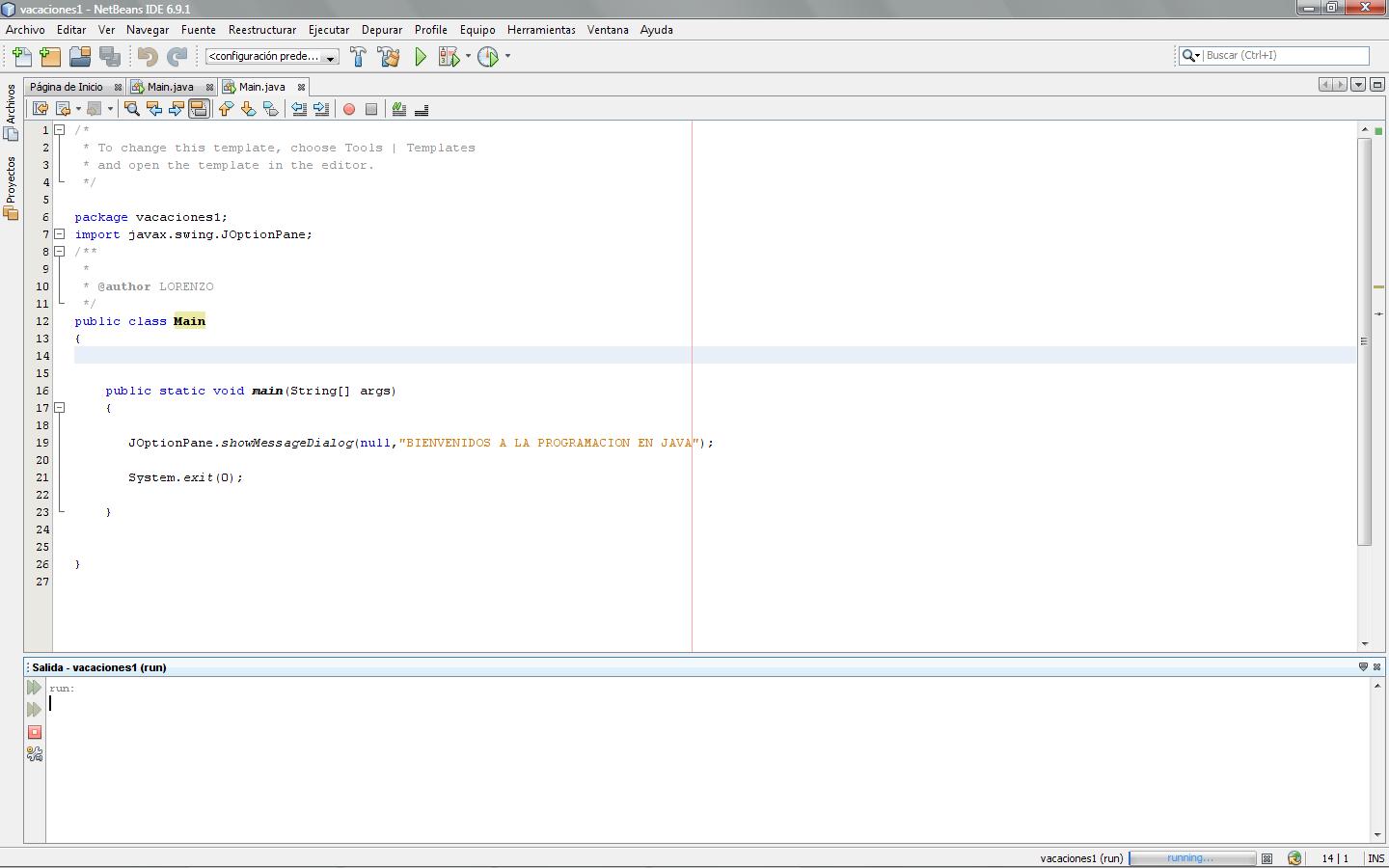The height and width of the screenshot is (868, 1389).
Task: Click the output panel scroll down arrow
Action: (x=1377, y=835)
